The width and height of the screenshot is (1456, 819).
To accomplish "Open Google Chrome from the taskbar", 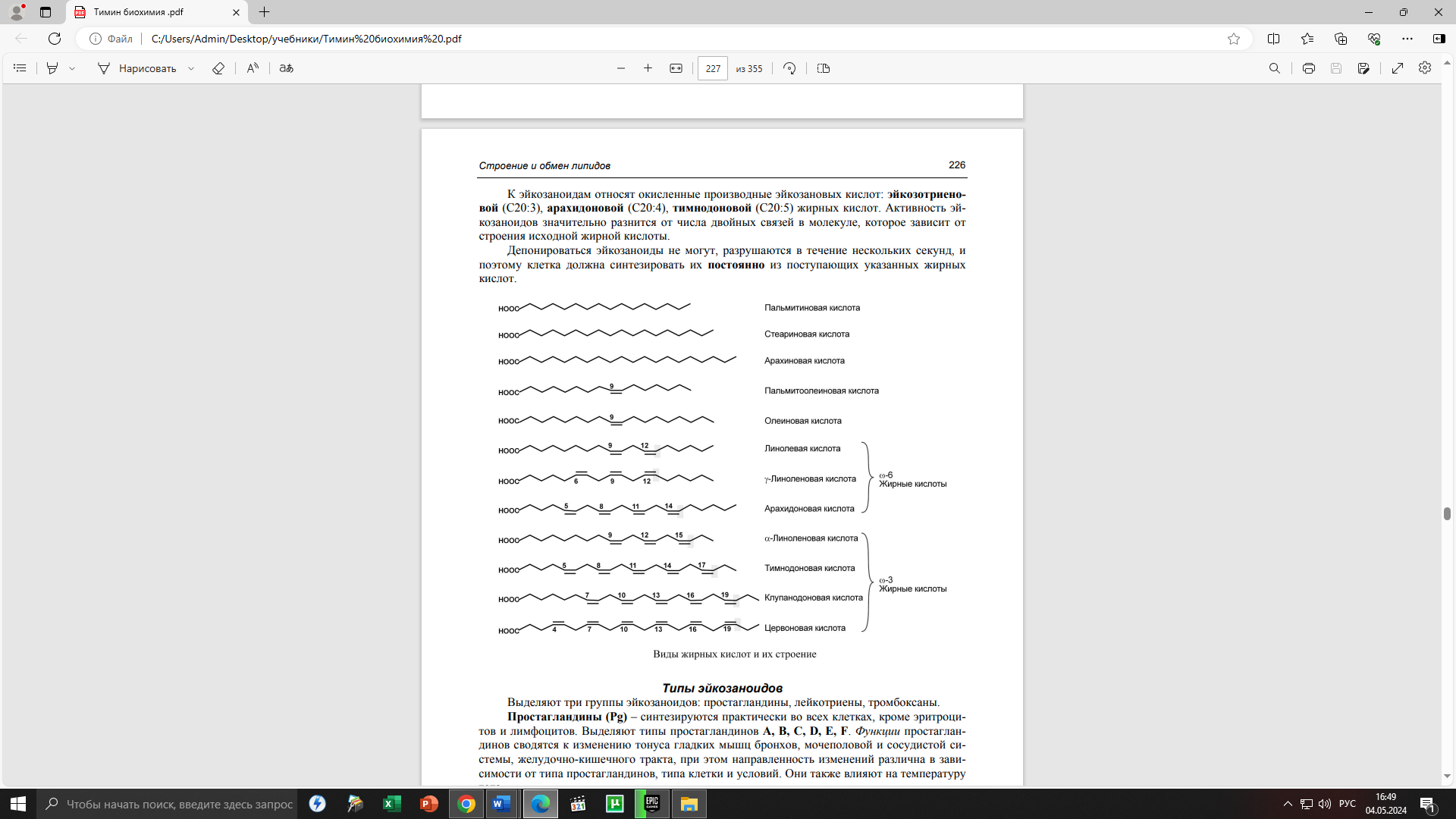I will [466, 804].
